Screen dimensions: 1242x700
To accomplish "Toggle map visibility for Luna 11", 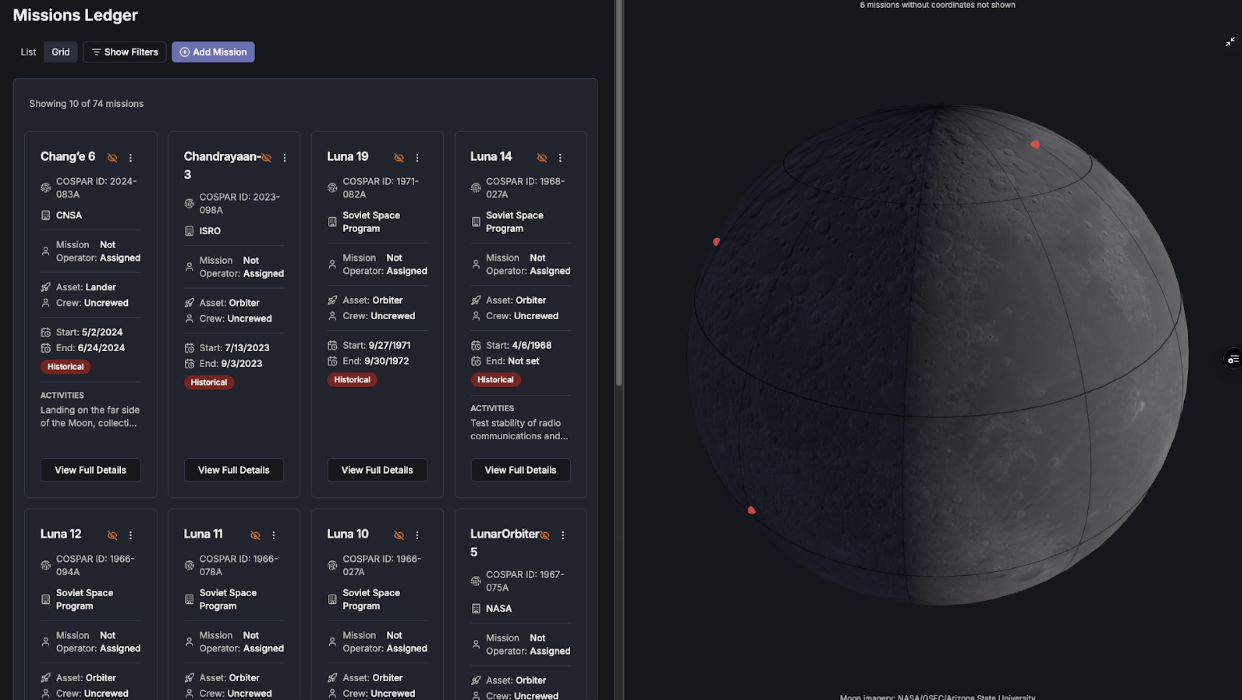I will click(255, 535).
